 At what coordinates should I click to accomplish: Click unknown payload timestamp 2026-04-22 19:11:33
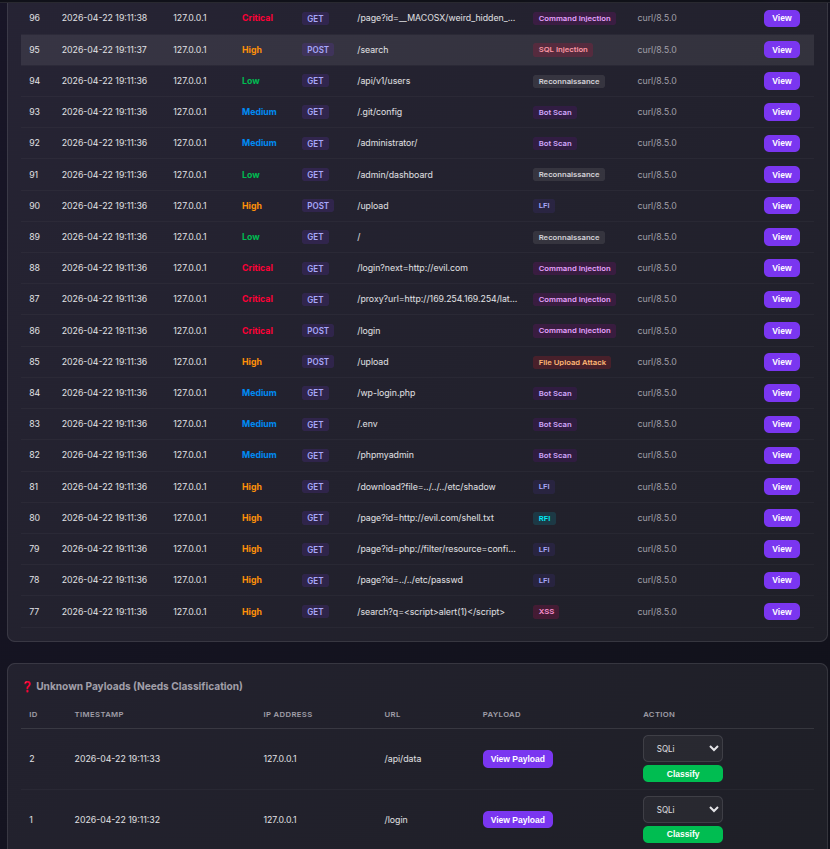(x=117, y=759)
